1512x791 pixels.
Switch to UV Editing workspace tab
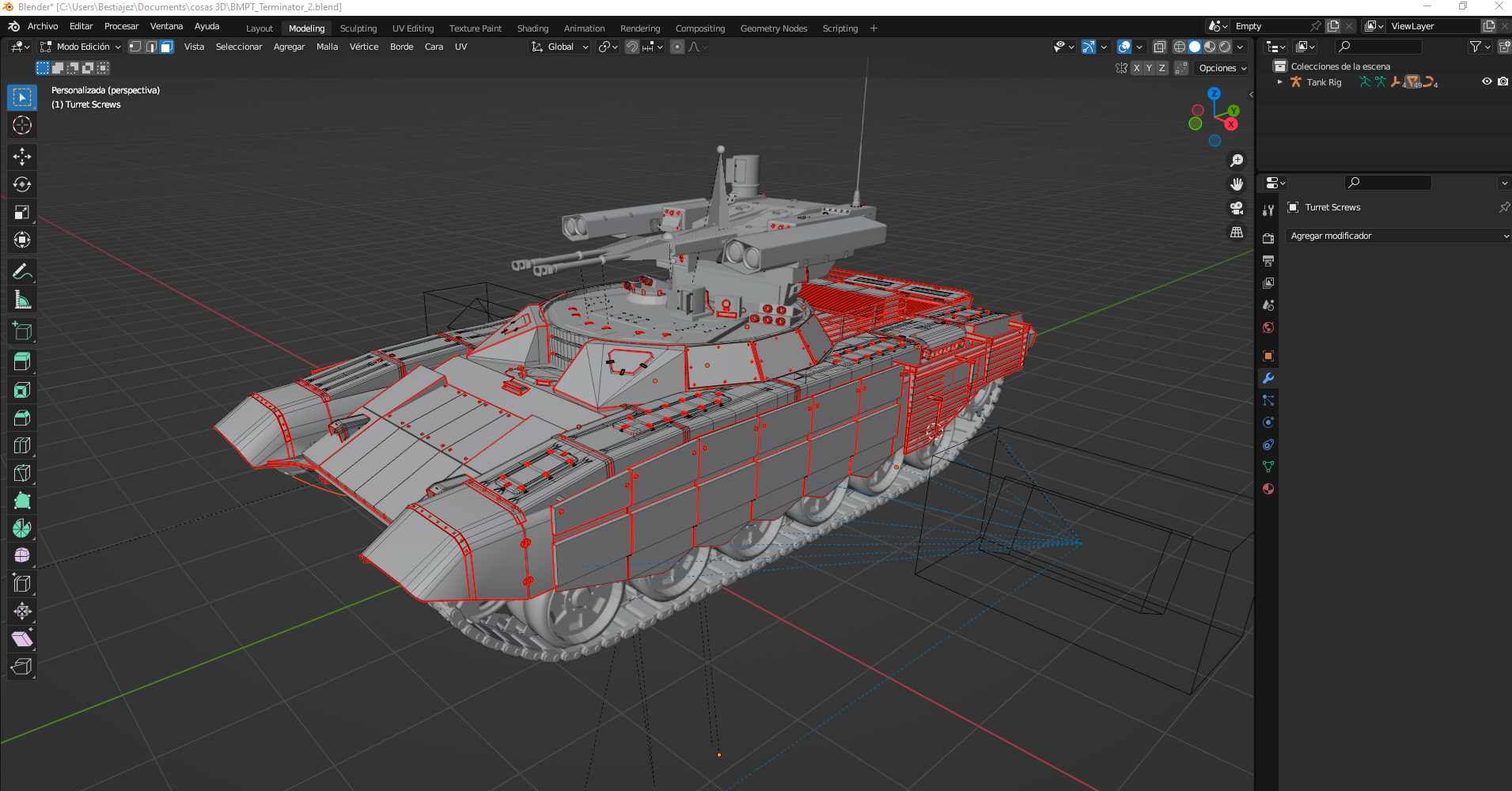[413, 28]
